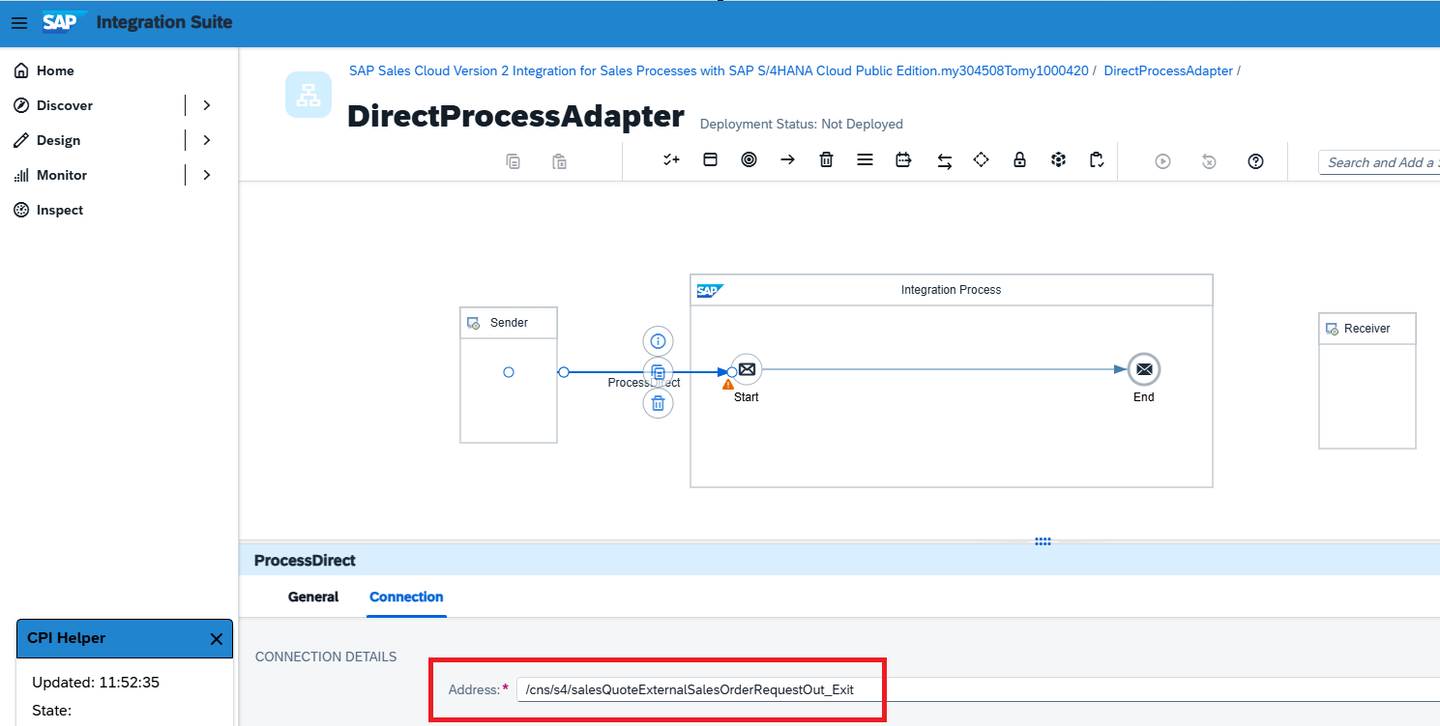Expand the Design submenu chevron
1440x726 pixels.
[207, 140]
